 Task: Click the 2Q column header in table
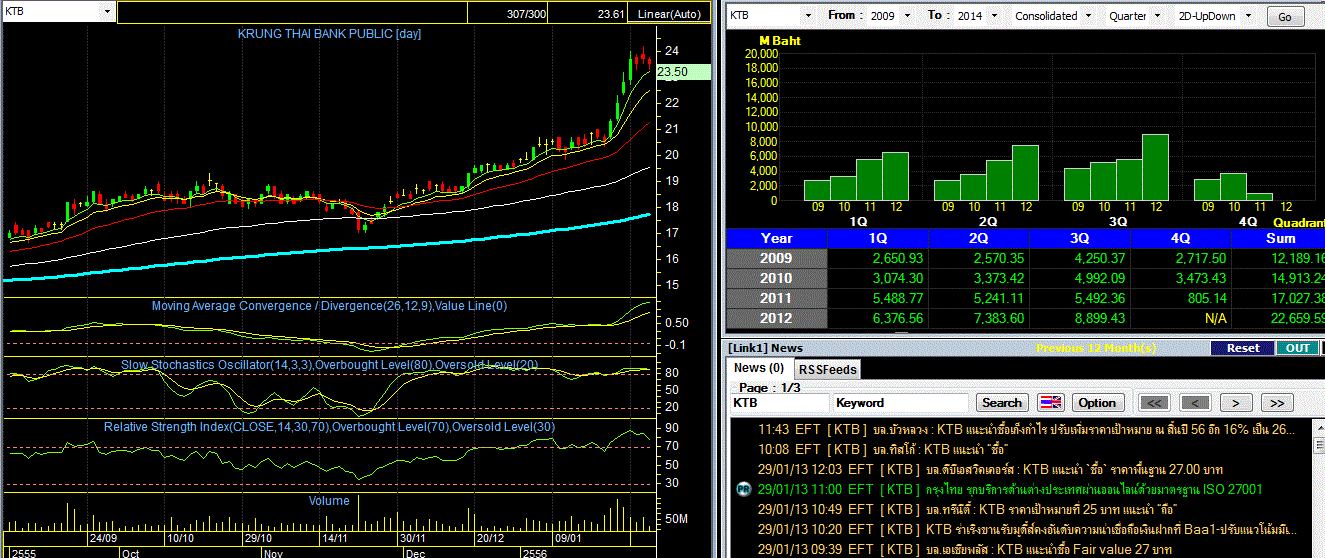coord(979,238)
